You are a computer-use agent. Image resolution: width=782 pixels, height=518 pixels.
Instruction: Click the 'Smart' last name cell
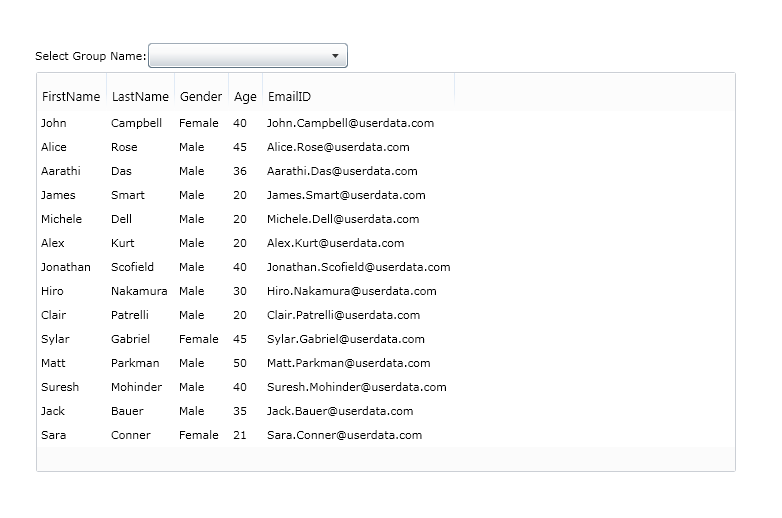(128, 195)
